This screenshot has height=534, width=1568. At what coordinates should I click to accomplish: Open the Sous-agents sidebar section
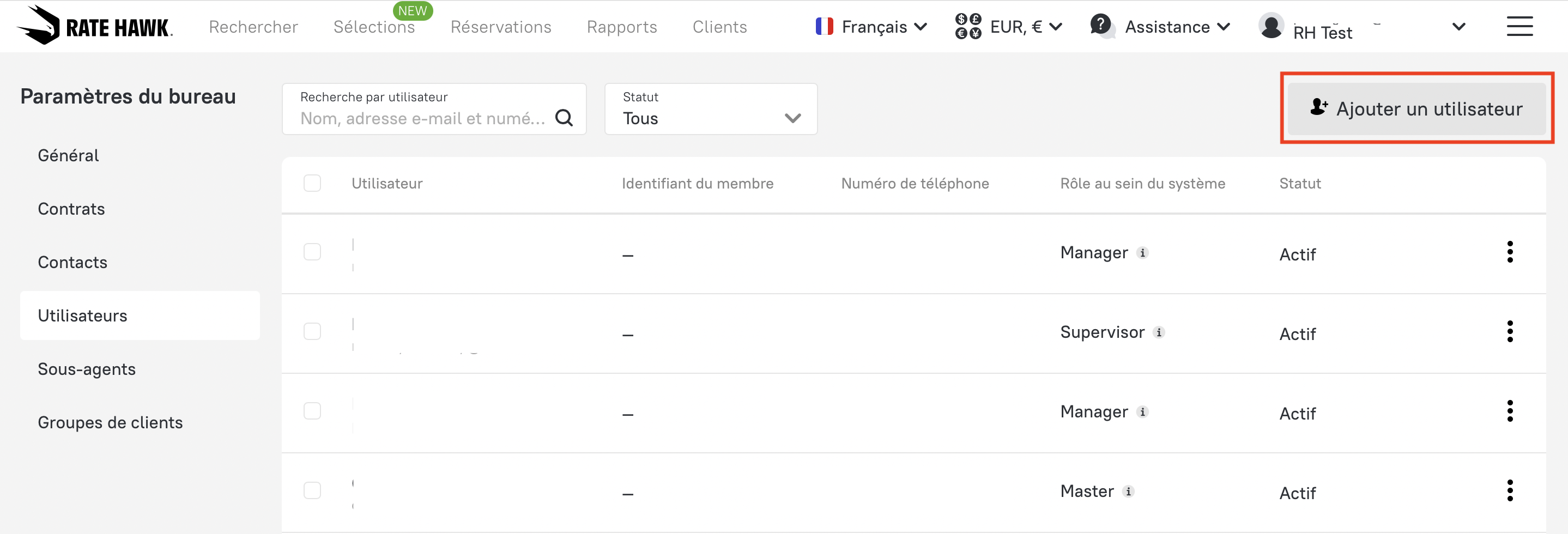pyautogui.click(x=87, y=369)
